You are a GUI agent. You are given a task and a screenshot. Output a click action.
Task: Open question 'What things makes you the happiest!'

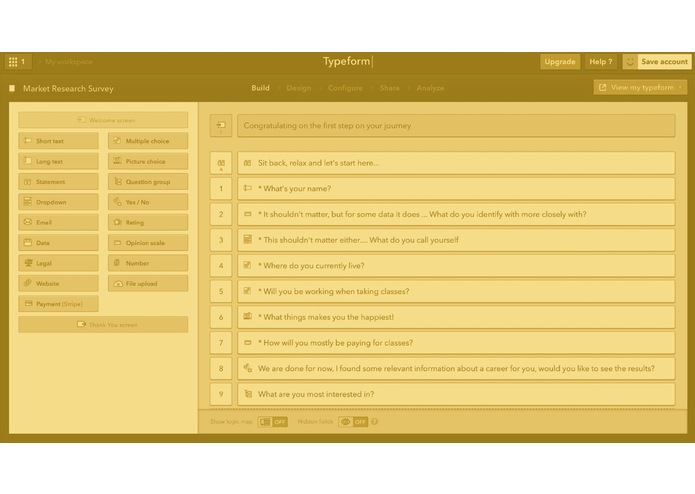click(x=456, y=317)
